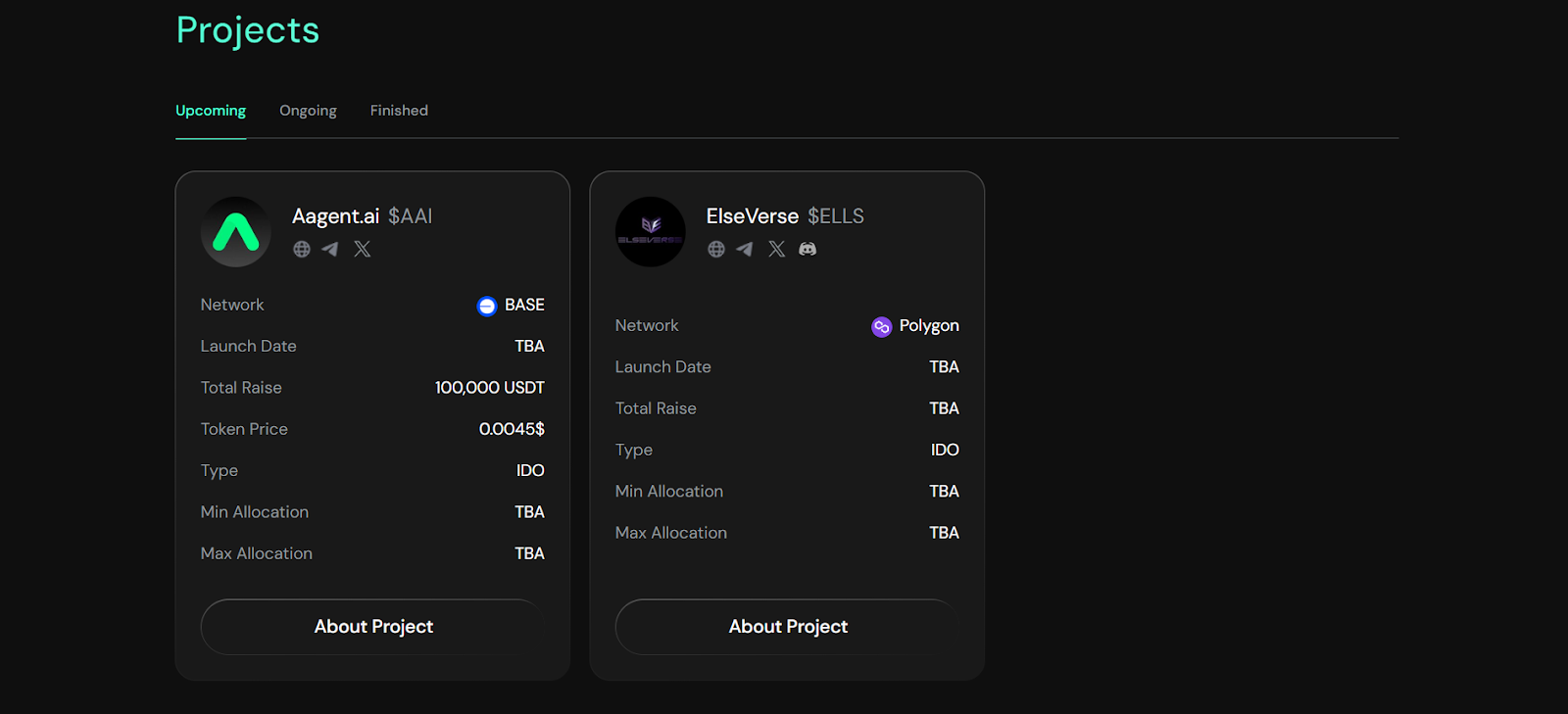Open Aagent.ai website globe icon
Viewport: 1568px width, 714px height.
pos(302,249)
